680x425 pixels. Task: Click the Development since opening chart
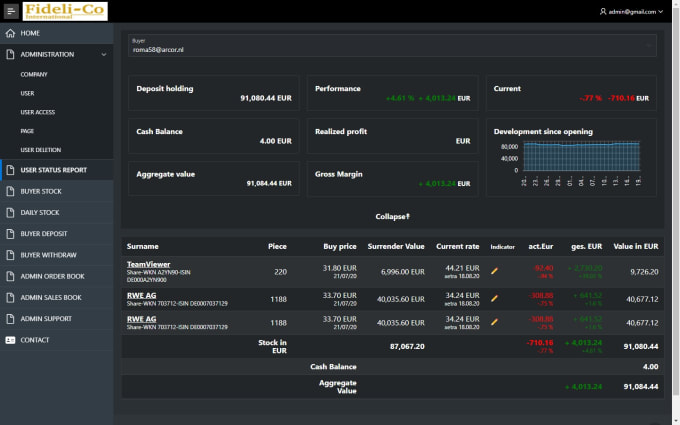[x=581, y=156]
